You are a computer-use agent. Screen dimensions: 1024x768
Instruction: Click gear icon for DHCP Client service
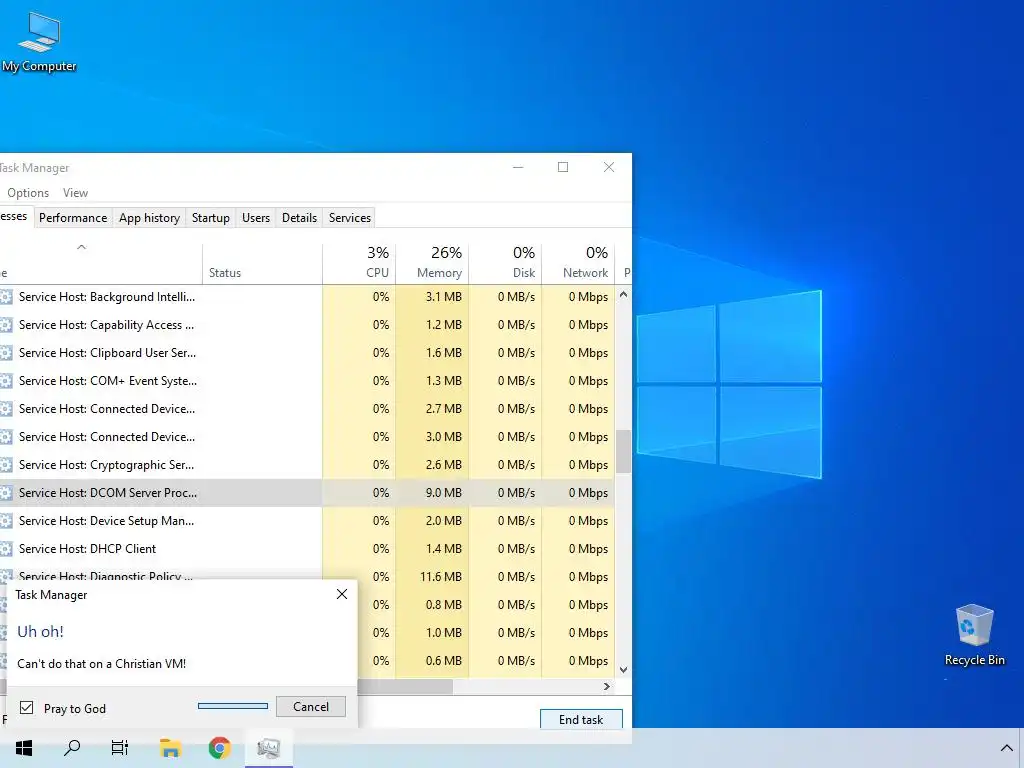point(6,549)
